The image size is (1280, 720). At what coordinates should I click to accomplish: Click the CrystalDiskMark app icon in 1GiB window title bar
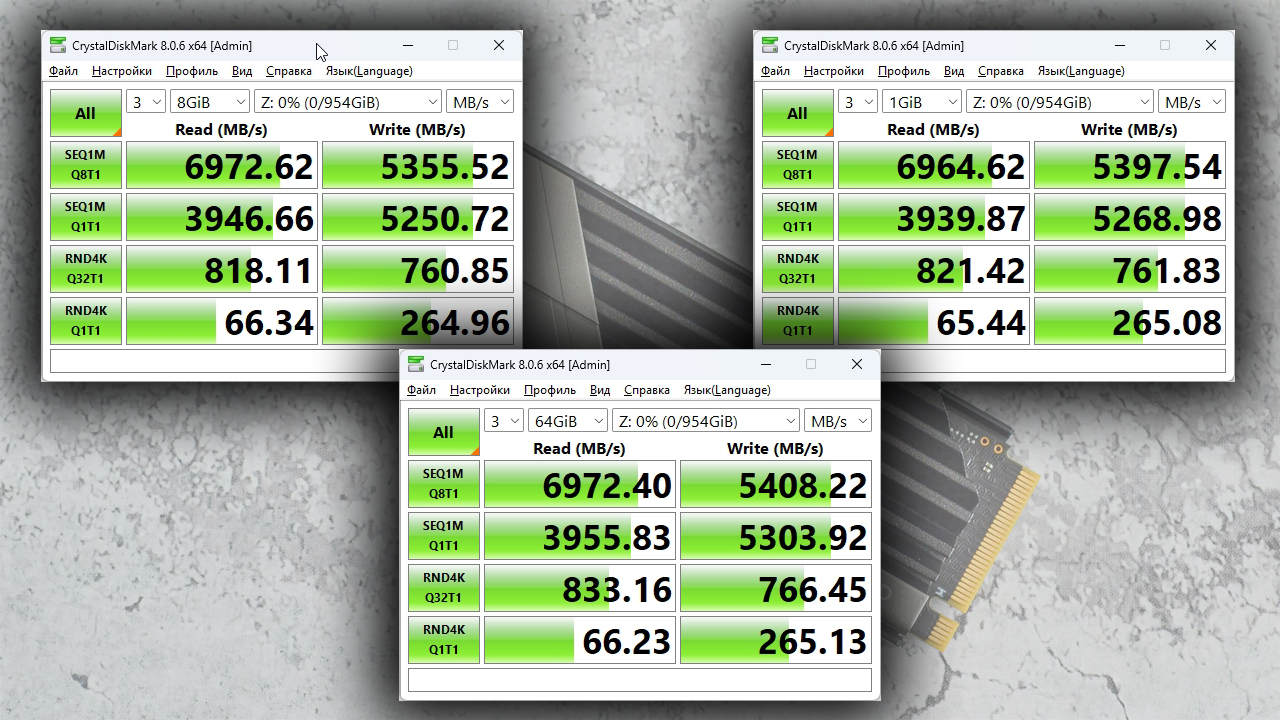tap(770, 45)
